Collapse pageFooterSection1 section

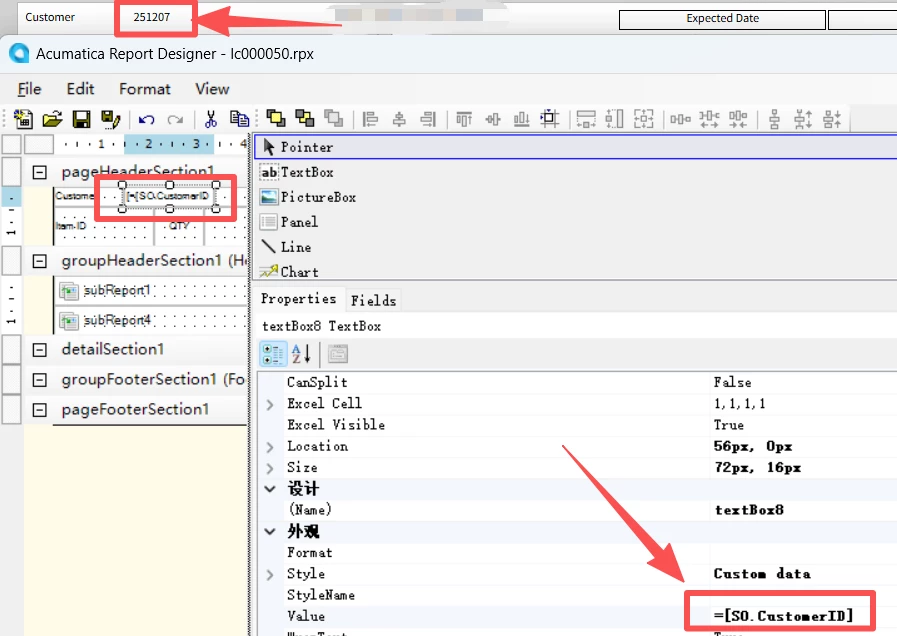tap(39, 410)
